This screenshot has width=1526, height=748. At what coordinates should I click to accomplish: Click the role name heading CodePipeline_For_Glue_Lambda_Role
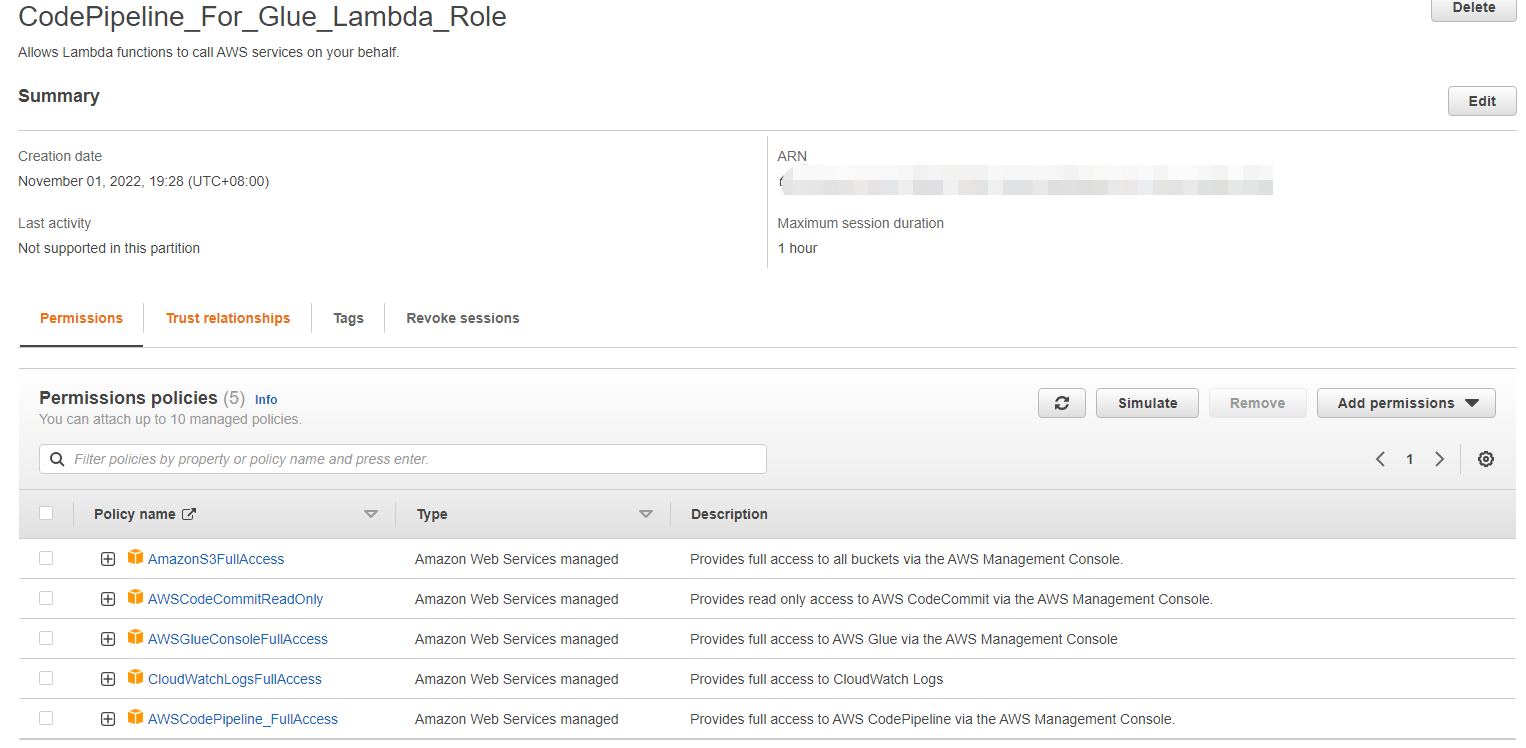(x=262, y=17)
